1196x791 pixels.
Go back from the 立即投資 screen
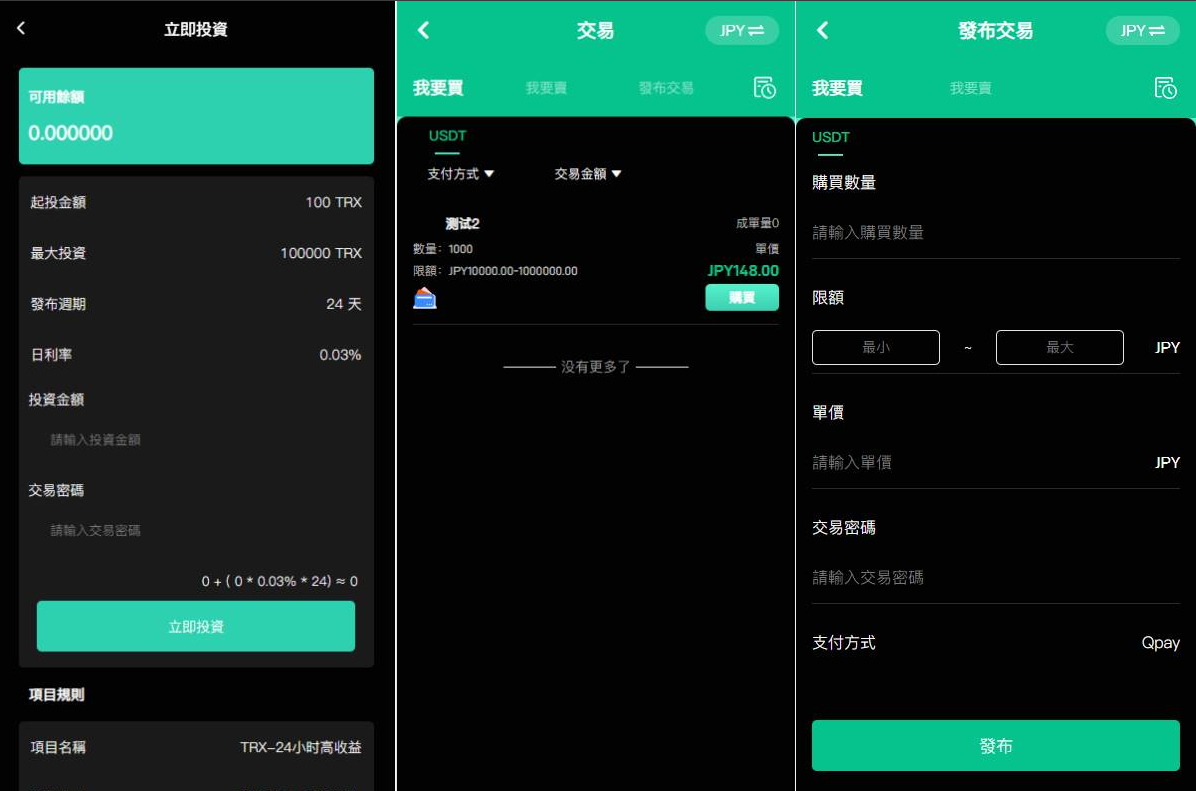click(x=21, y=29)
